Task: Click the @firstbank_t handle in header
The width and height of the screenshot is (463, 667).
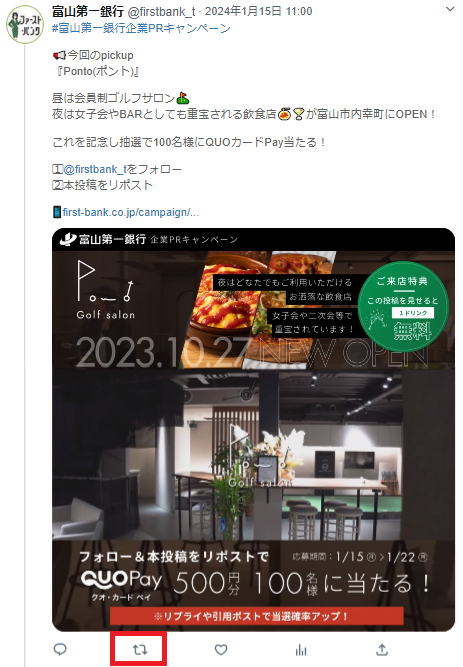Action: click(x=161, y=11)
